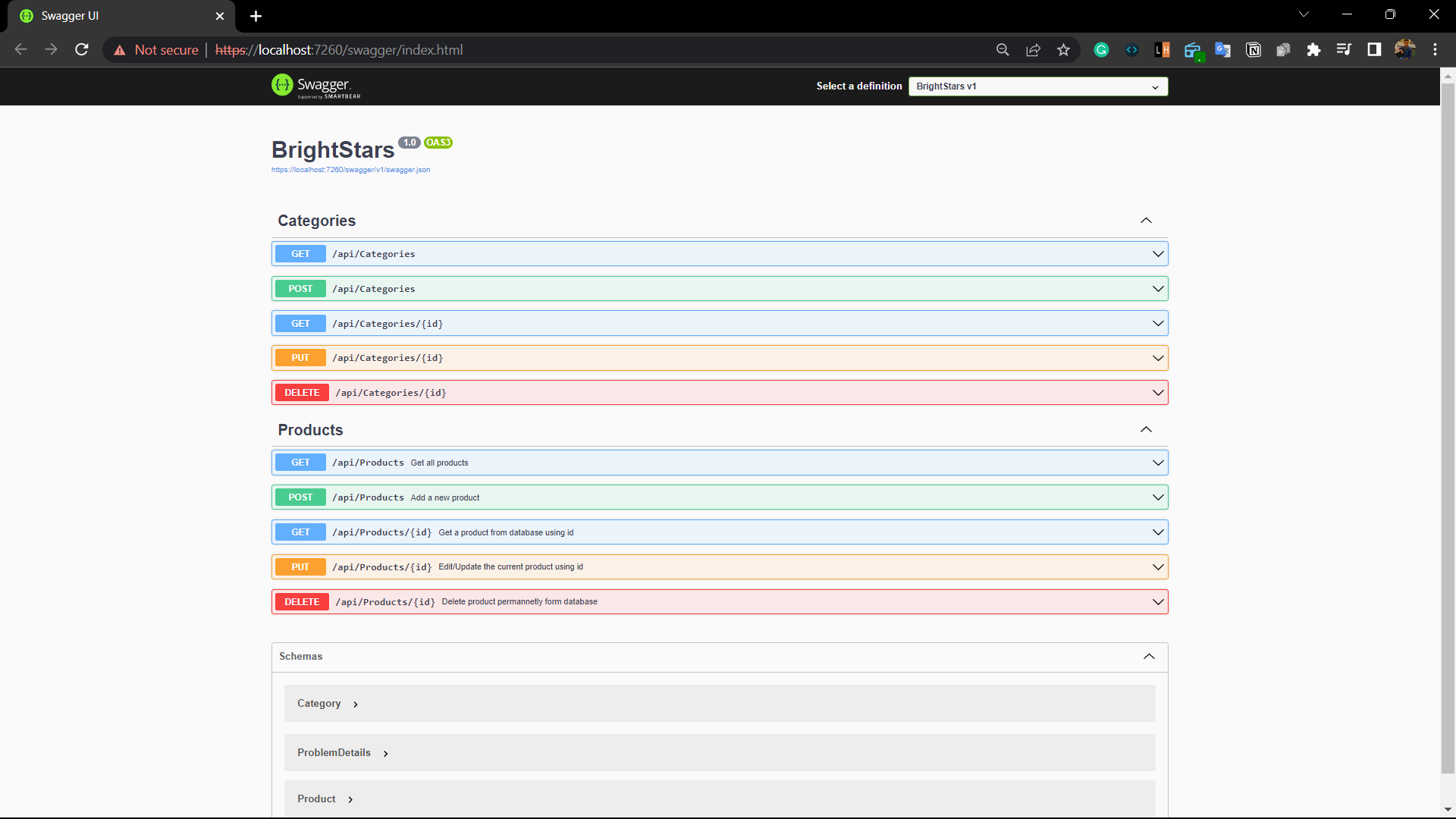
Task: Select the Swagger UI browser tab
Action: coord(114,16)
